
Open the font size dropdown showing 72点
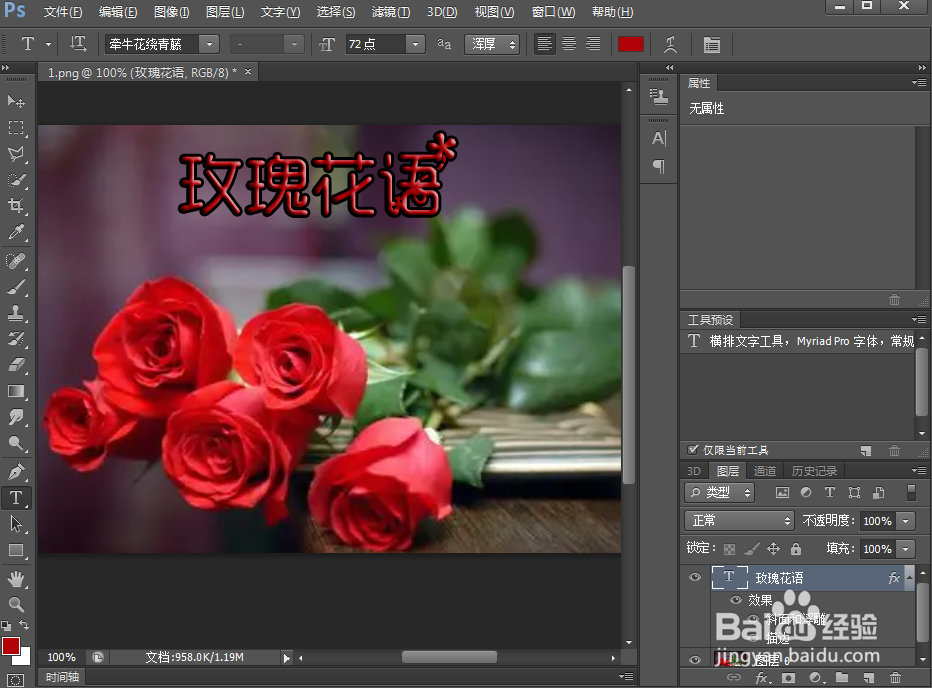click(414, 44)
